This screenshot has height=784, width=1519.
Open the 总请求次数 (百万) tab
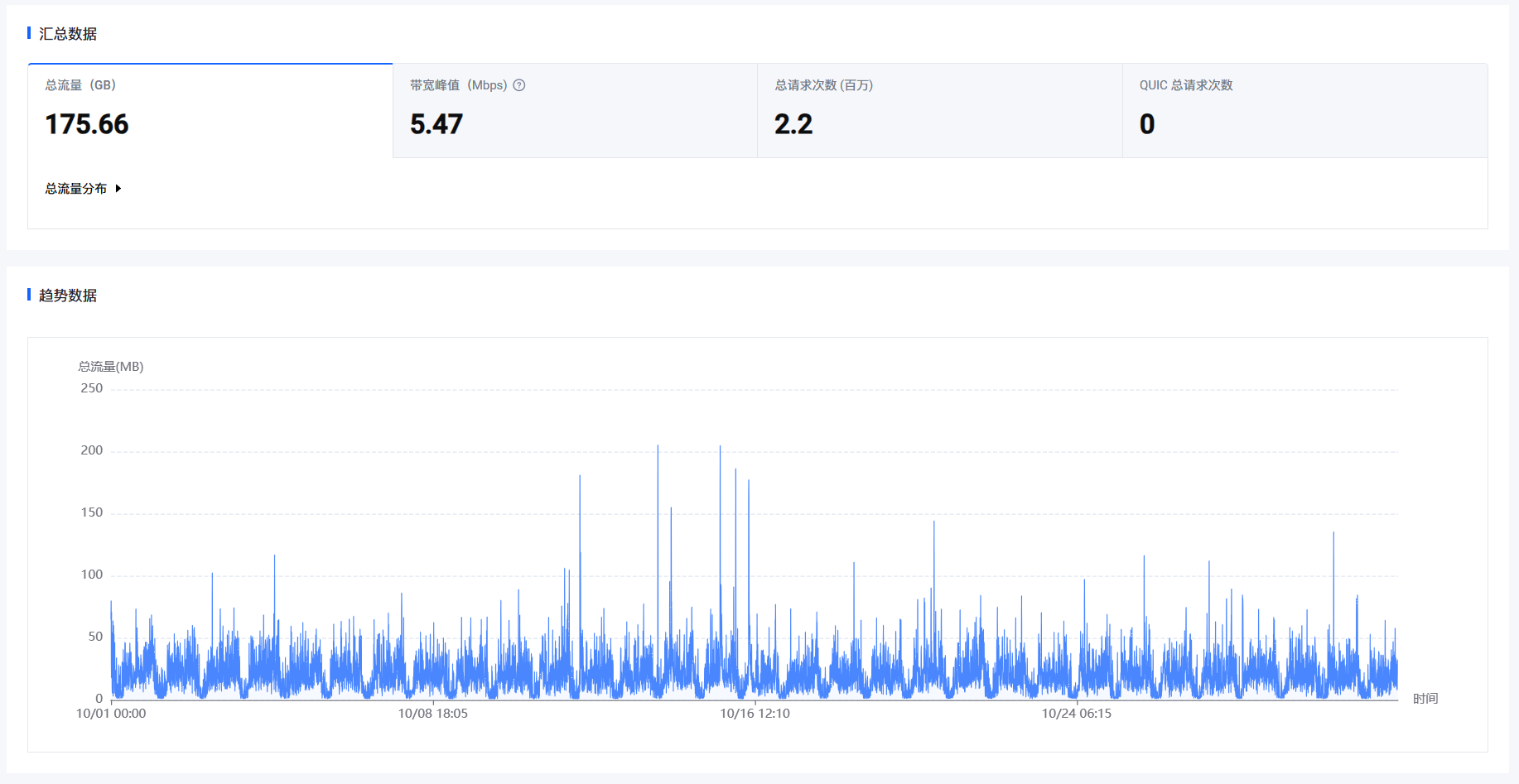(x=939, y=110)
